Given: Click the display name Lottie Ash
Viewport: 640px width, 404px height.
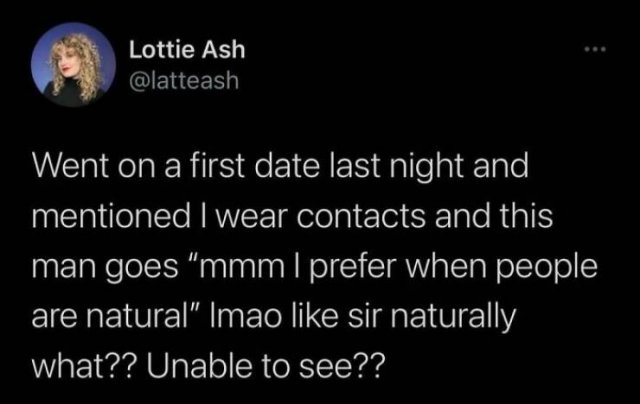Looking at the screenshot, I should click(187, 50).
